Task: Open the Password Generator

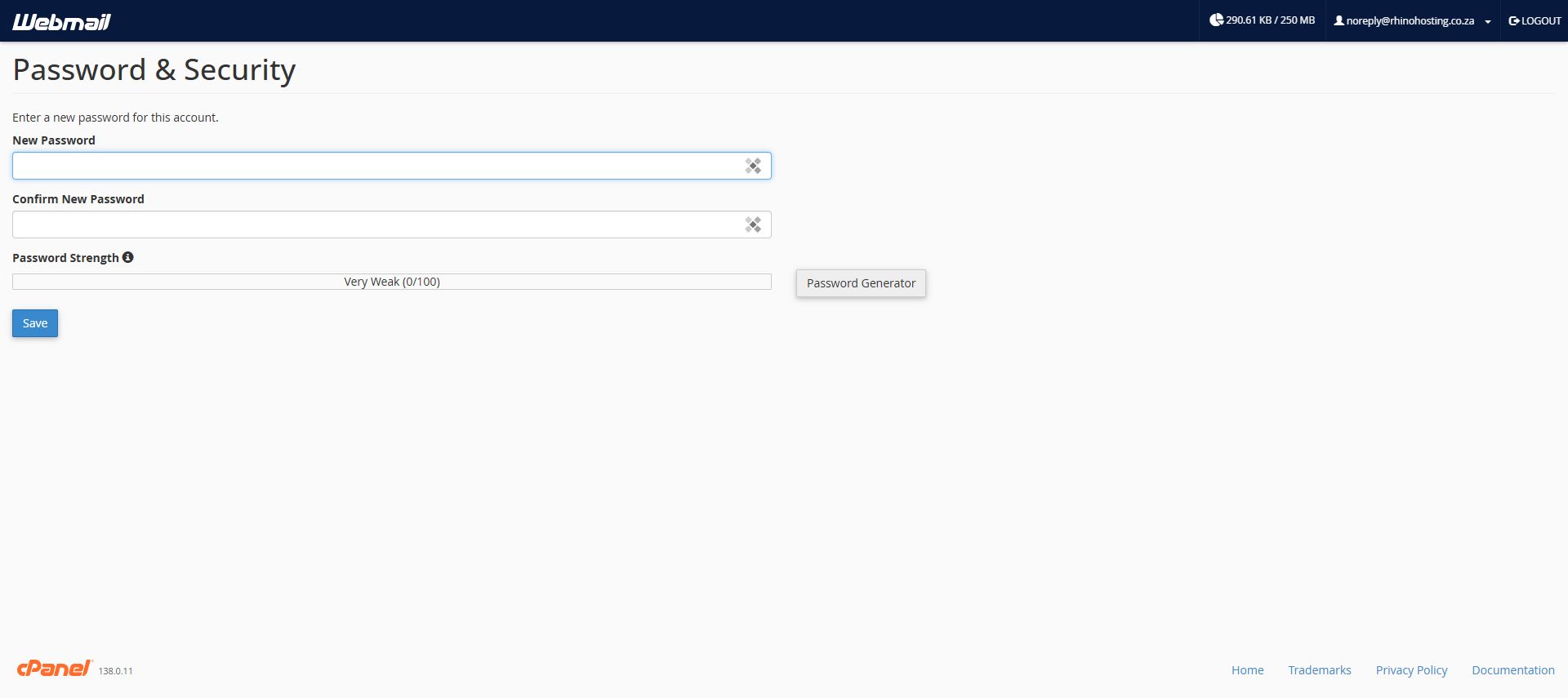Action: coord(861,283)
